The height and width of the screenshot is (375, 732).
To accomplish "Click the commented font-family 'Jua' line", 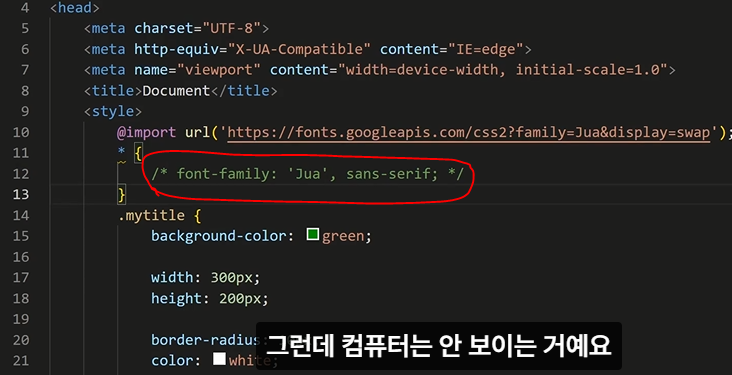I will tap(307, 174).
